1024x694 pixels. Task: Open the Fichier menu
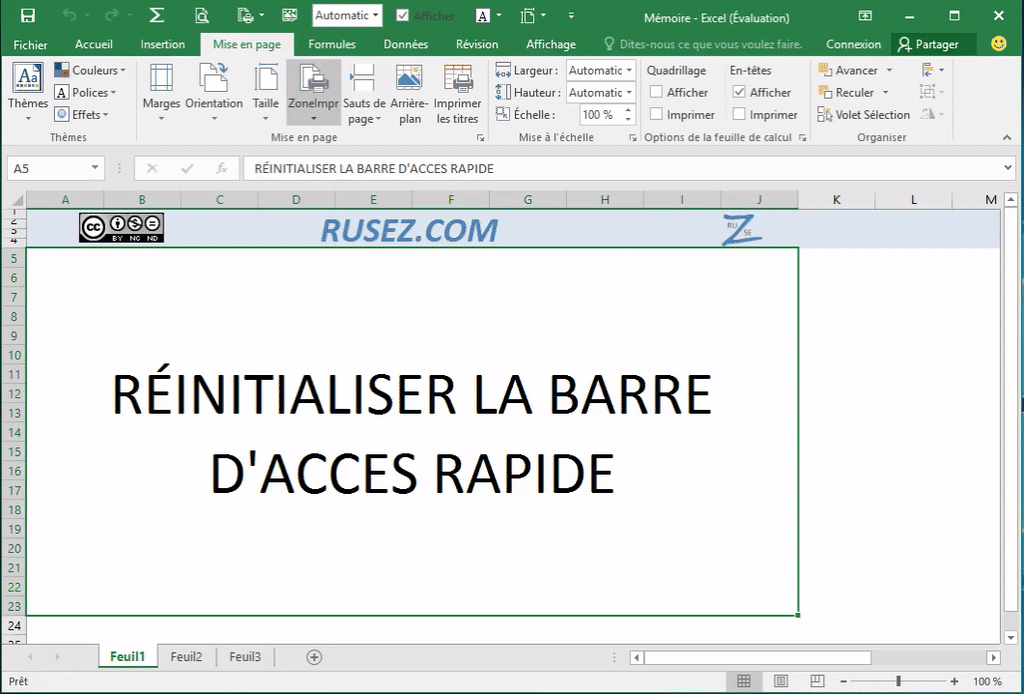coord(30,44)
